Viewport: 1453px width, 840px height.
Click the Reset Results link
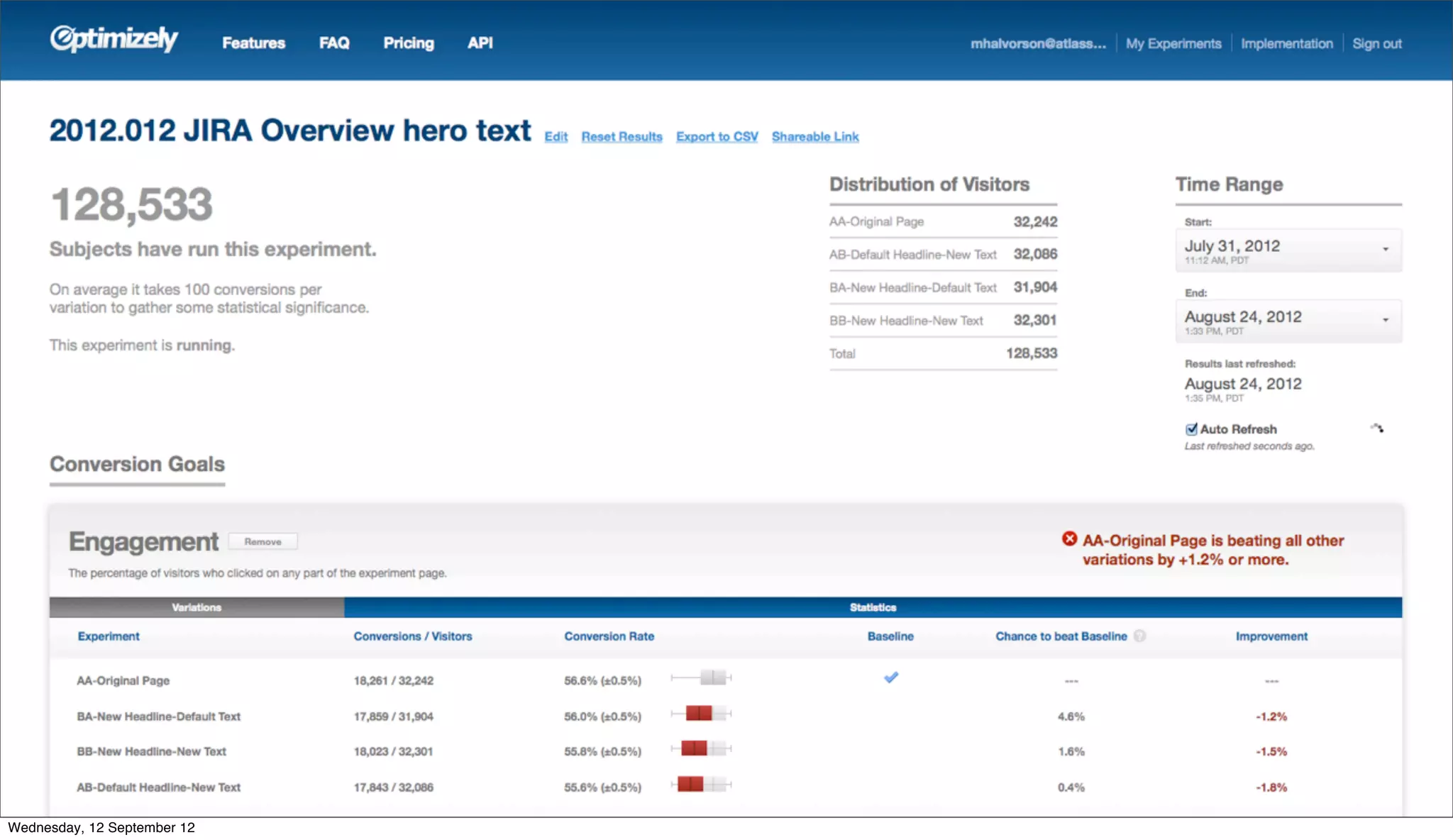pyautogui.click(x=621, y=137)
